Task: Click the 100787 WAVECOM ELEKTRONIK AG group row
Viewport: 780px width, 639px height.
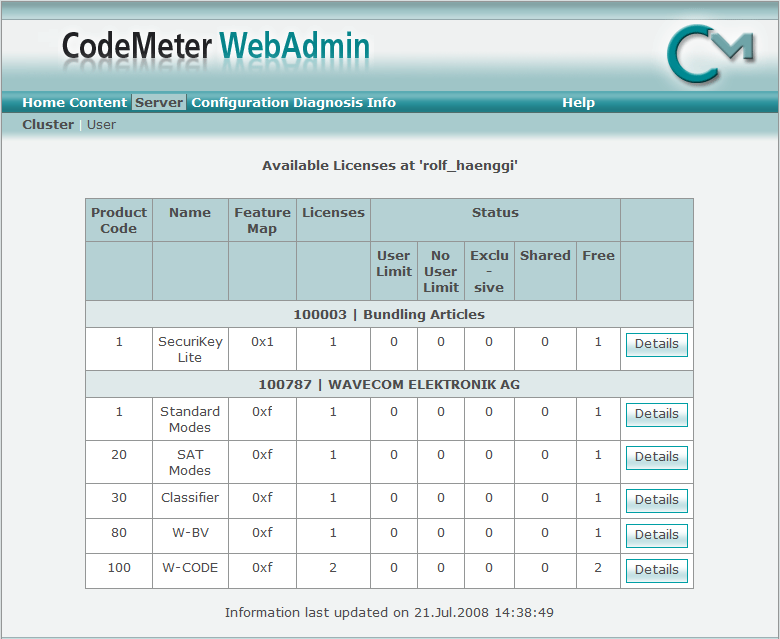Action: click(x=389, y=384)
